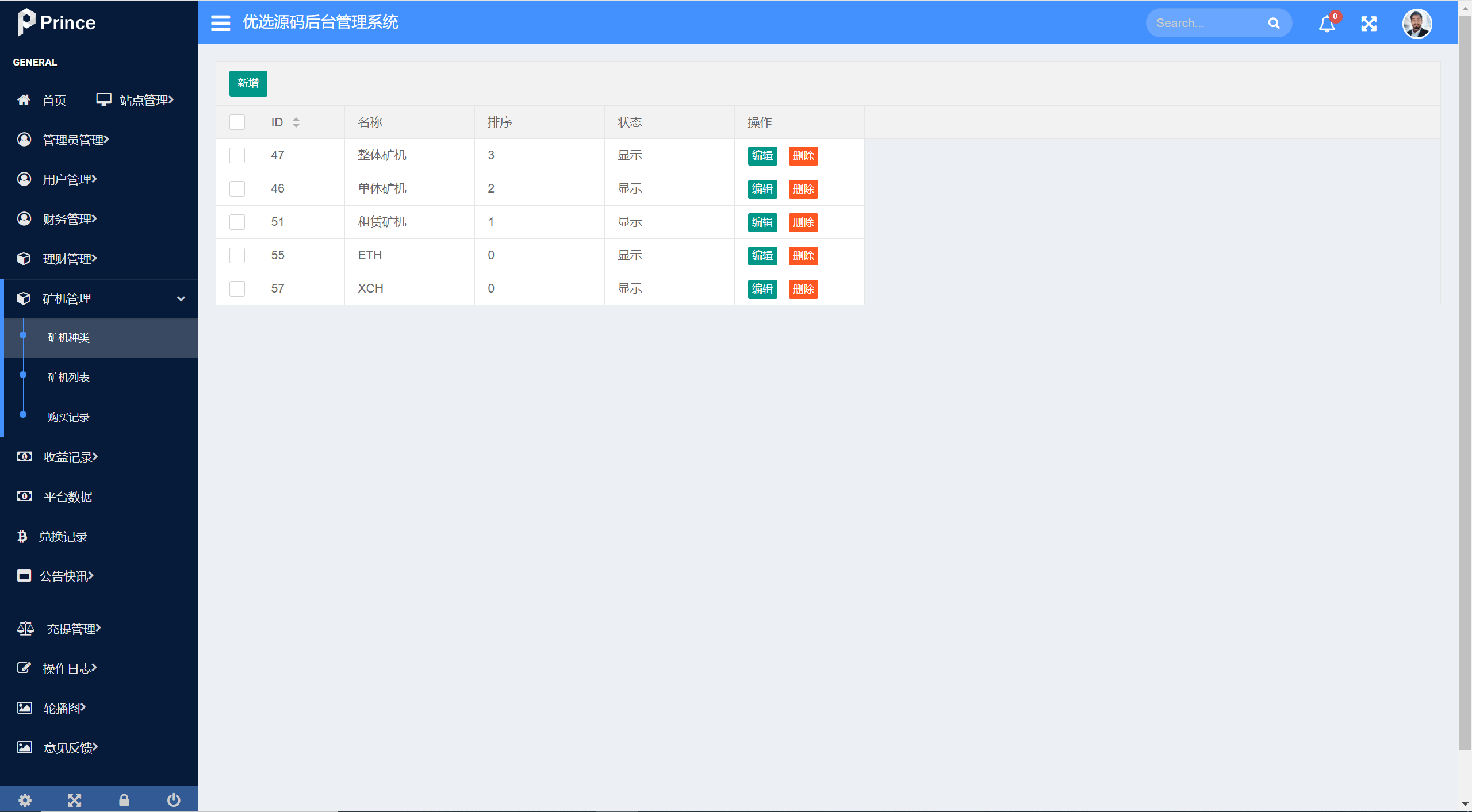Click the Prince logo icon
The image size is (1472, 812).
pyautogui.click(x=26, y=22)
